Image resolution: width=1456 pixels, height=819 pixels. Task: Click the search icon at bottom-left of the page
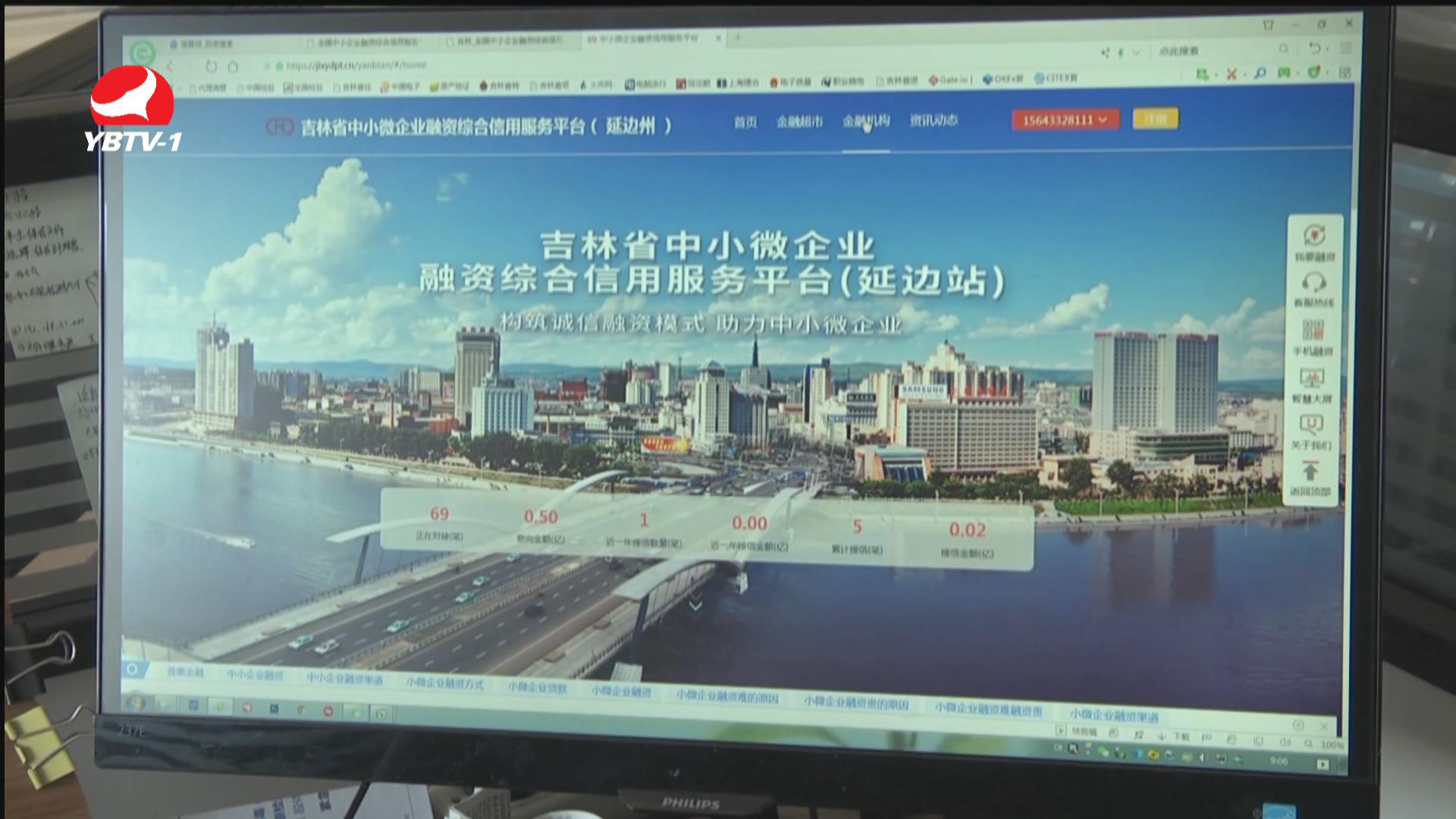133,669
